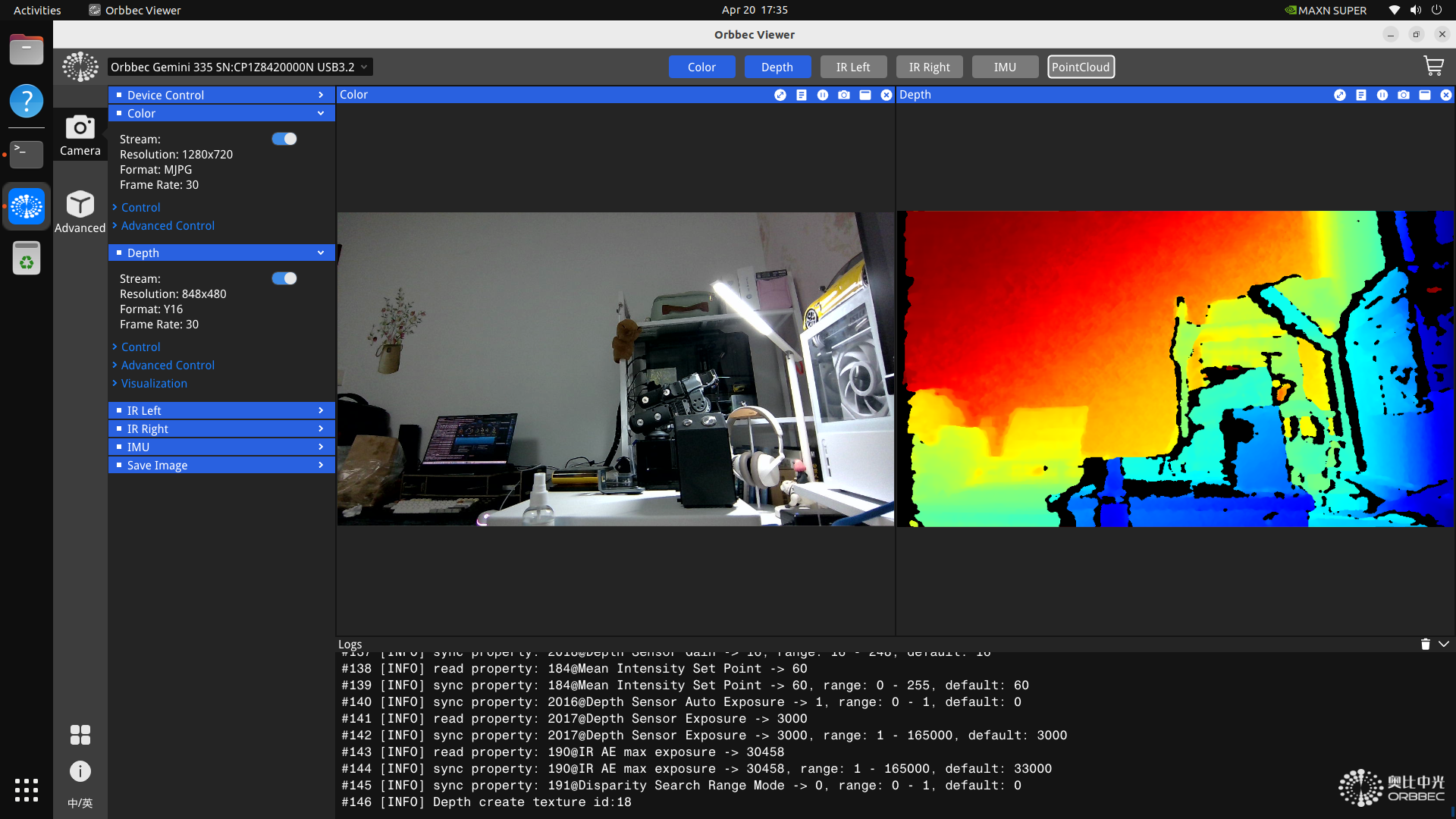Screen dimensions: 1456x819
Task: Close the Depth stream view
Action: coord(1446,95)
